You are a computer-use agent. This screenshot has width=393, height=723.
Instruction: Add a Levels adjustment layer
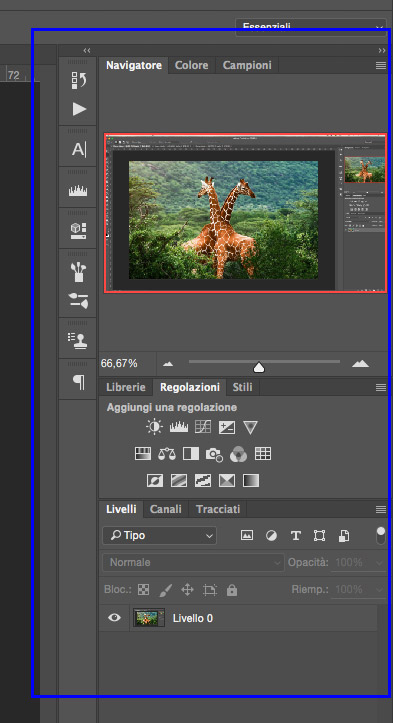[179, 427]
